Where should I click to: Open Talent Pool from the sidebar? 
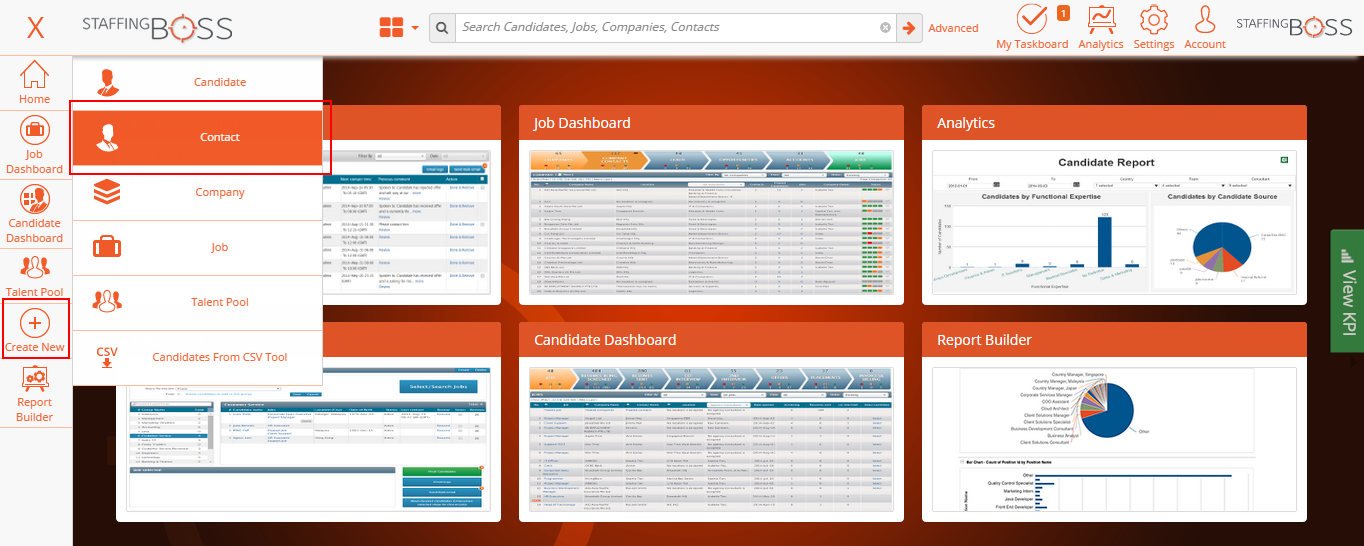point(34,275)
